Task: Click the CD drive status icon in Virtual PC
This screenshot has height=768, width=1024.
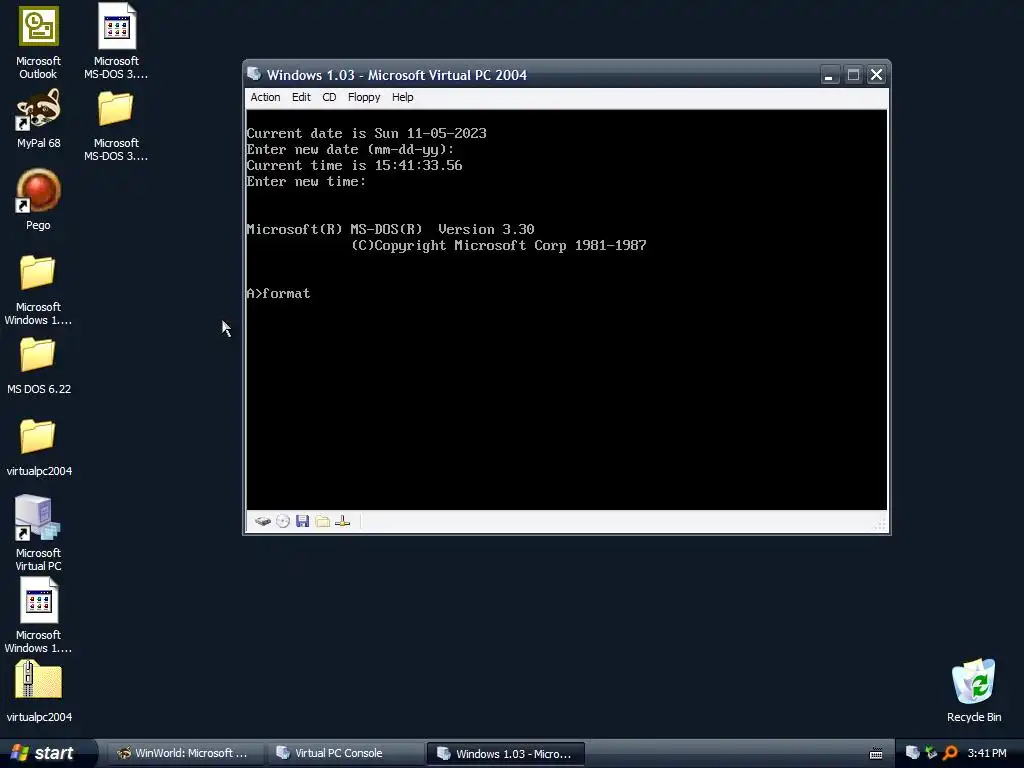Action: [283, 521]
